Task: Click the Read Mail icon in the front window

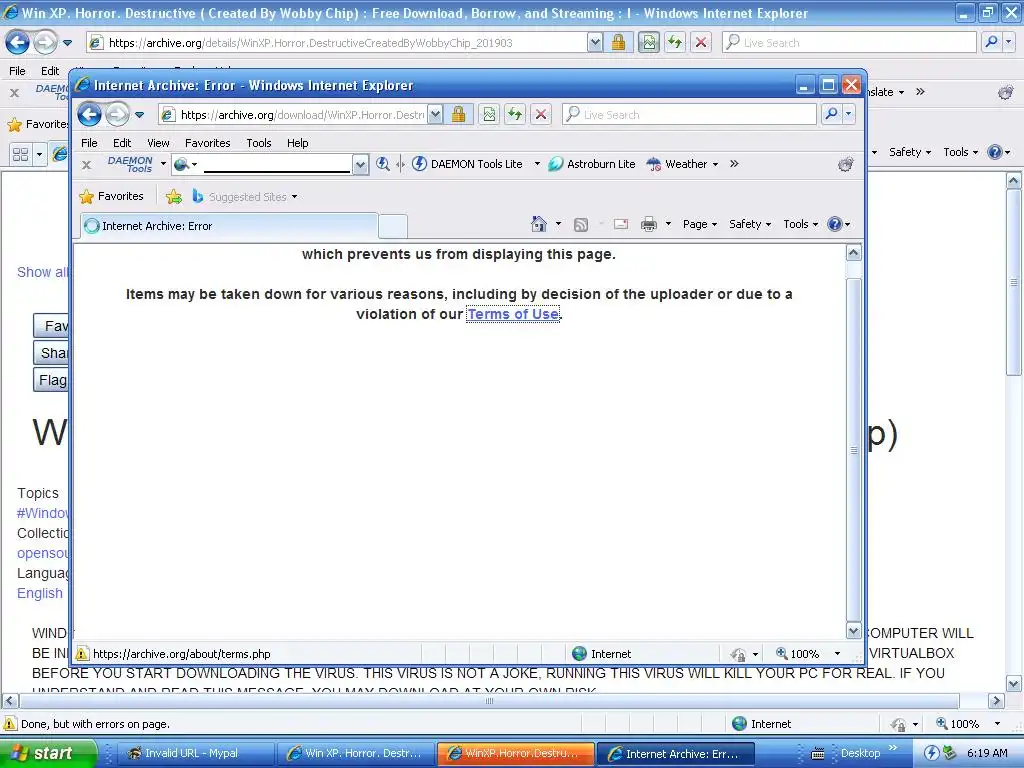Action: click(621, 224)
